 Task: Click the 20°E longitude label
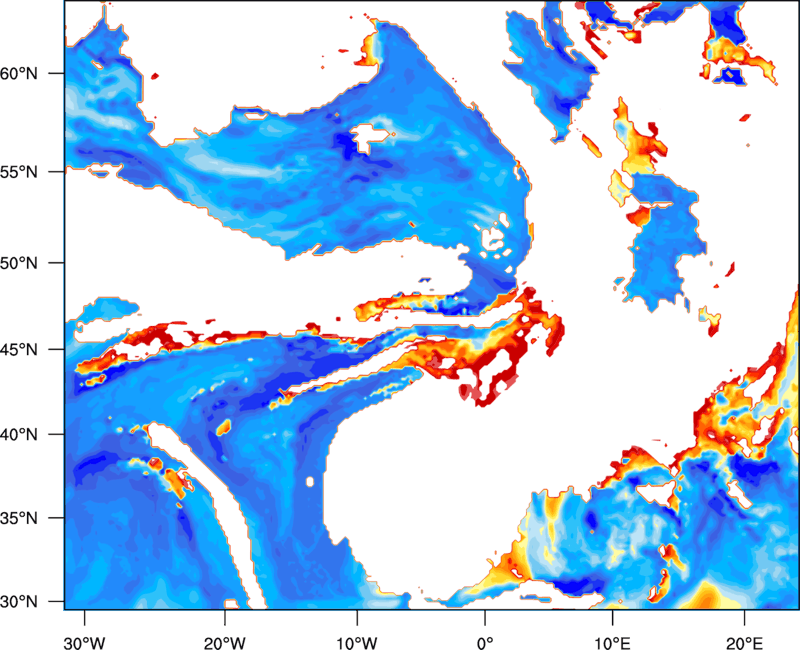pyautogui.click(x=744, y=642)
